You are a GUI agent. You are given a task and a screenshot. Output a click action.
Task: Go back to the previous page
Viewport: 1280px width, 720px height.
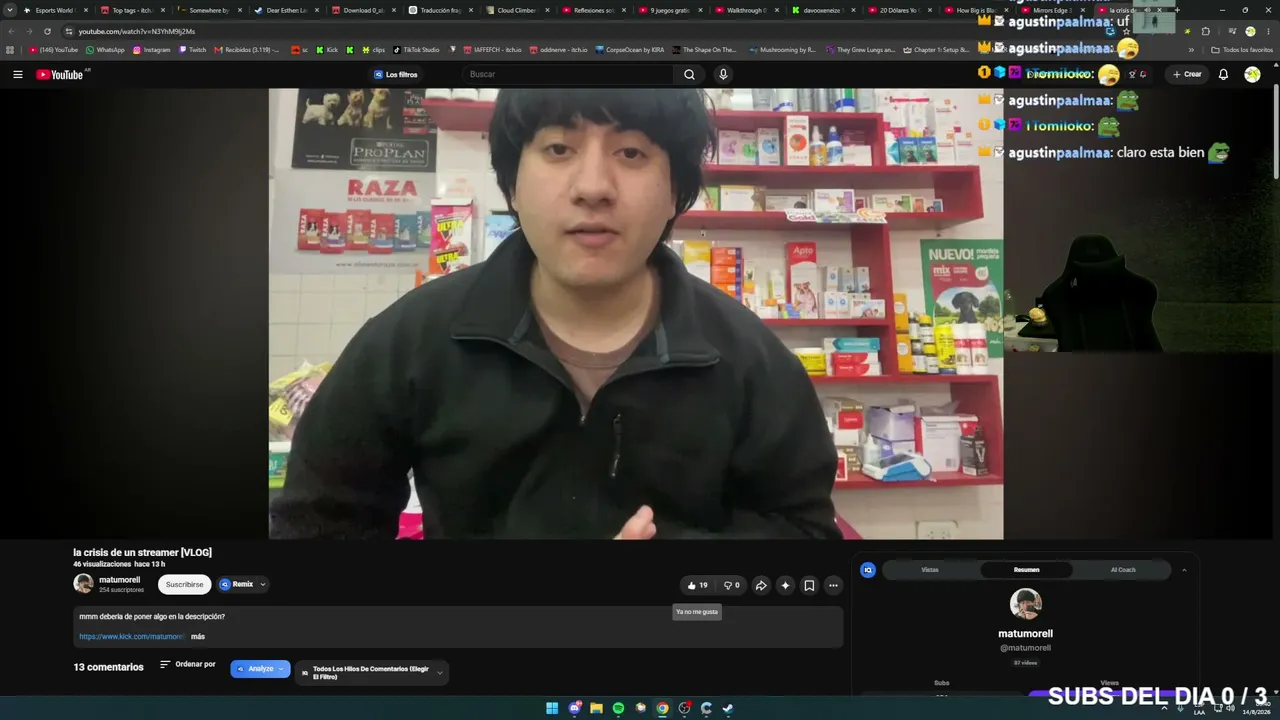pyautogui.click(x=12, y=31)
